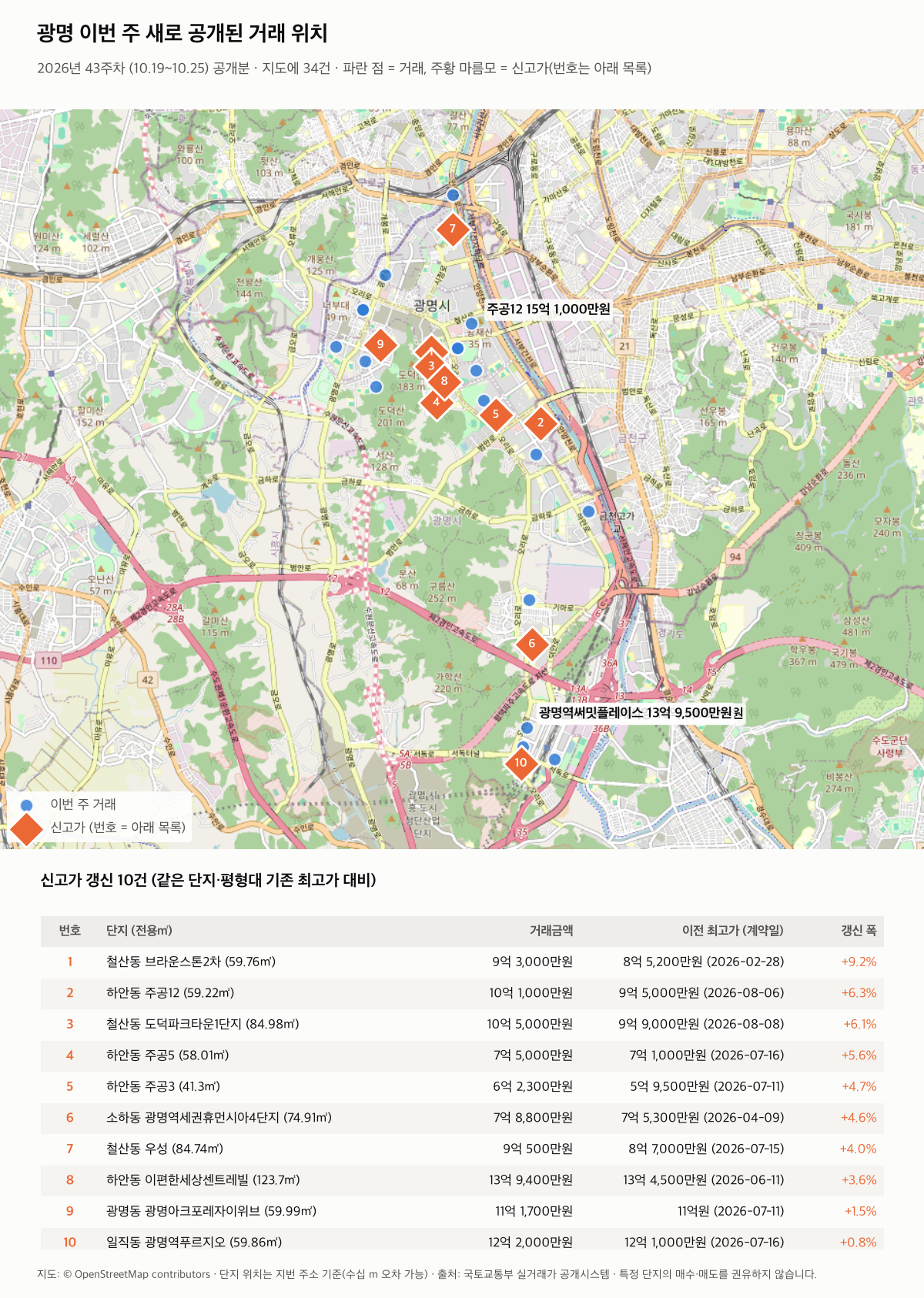The width and height of the screenshot is (924, 1298).
Task: Select map marker 6 diamond
Action: tap(531, 644)
